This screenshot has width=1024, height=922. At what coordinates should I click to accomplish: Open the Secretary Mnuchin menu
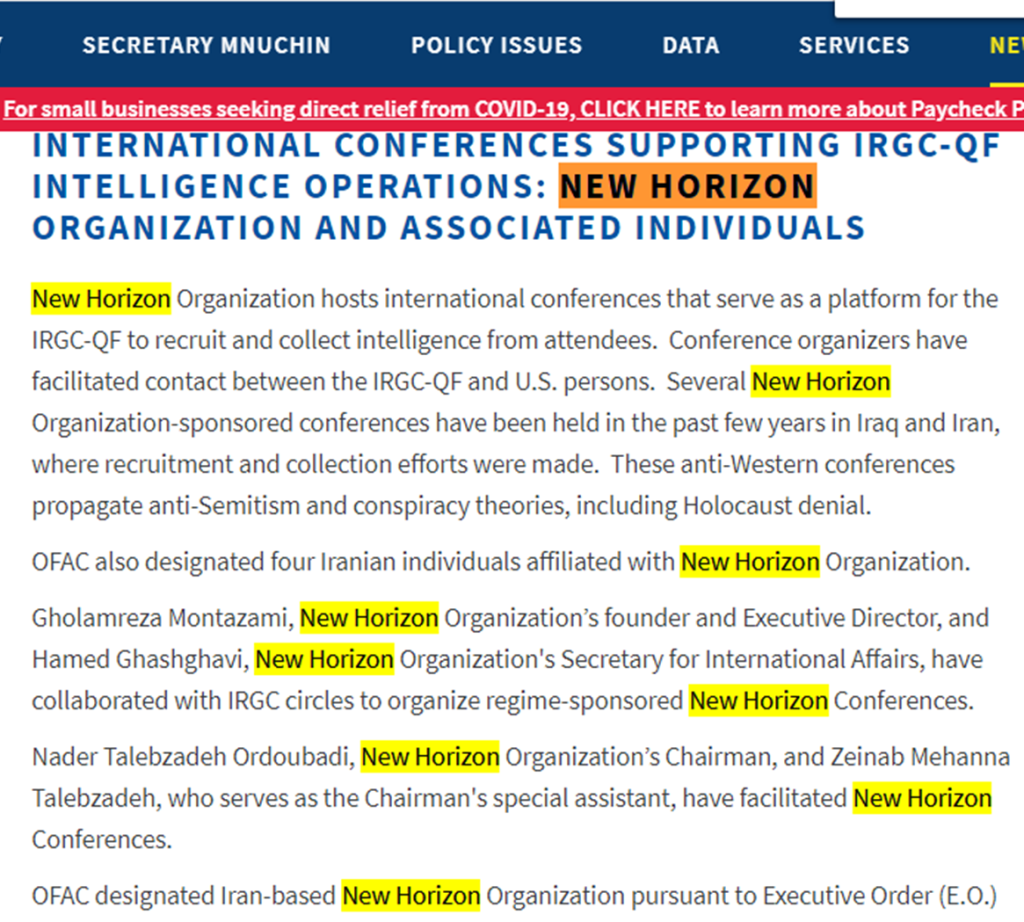click(x=206, y=45)
